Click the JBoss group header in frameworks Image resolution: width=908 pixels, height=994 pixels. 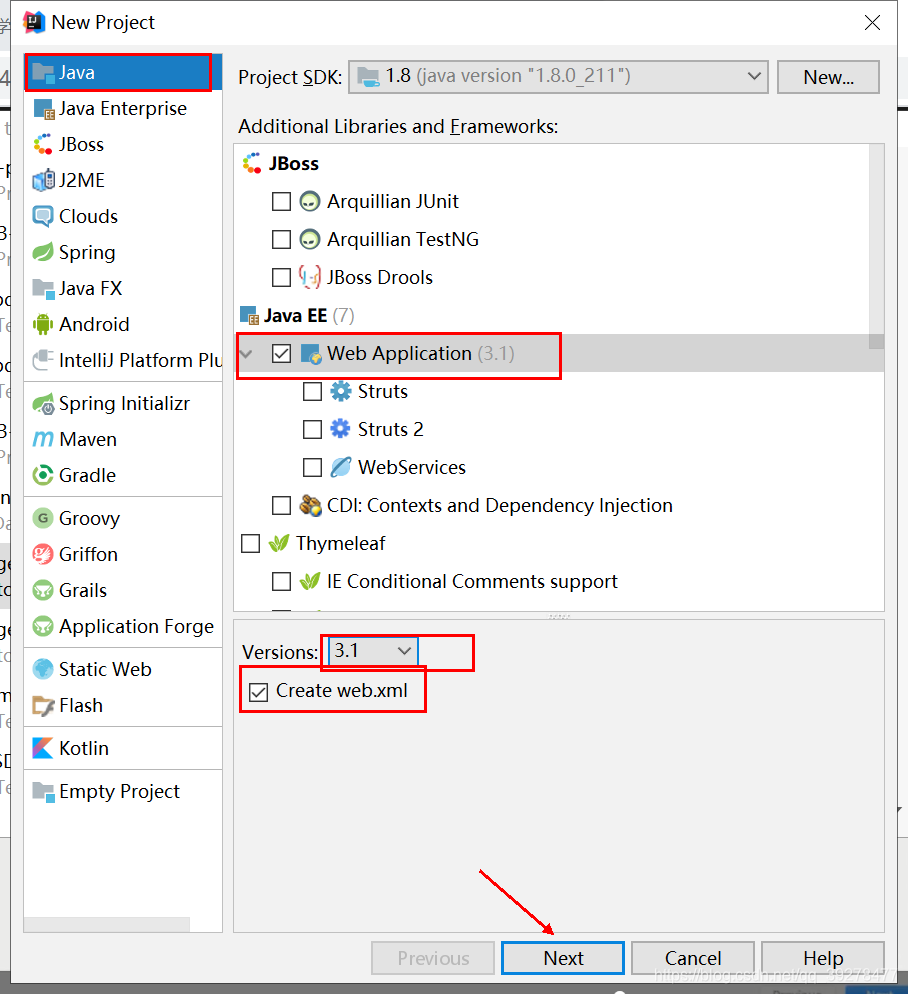point(280,164)
